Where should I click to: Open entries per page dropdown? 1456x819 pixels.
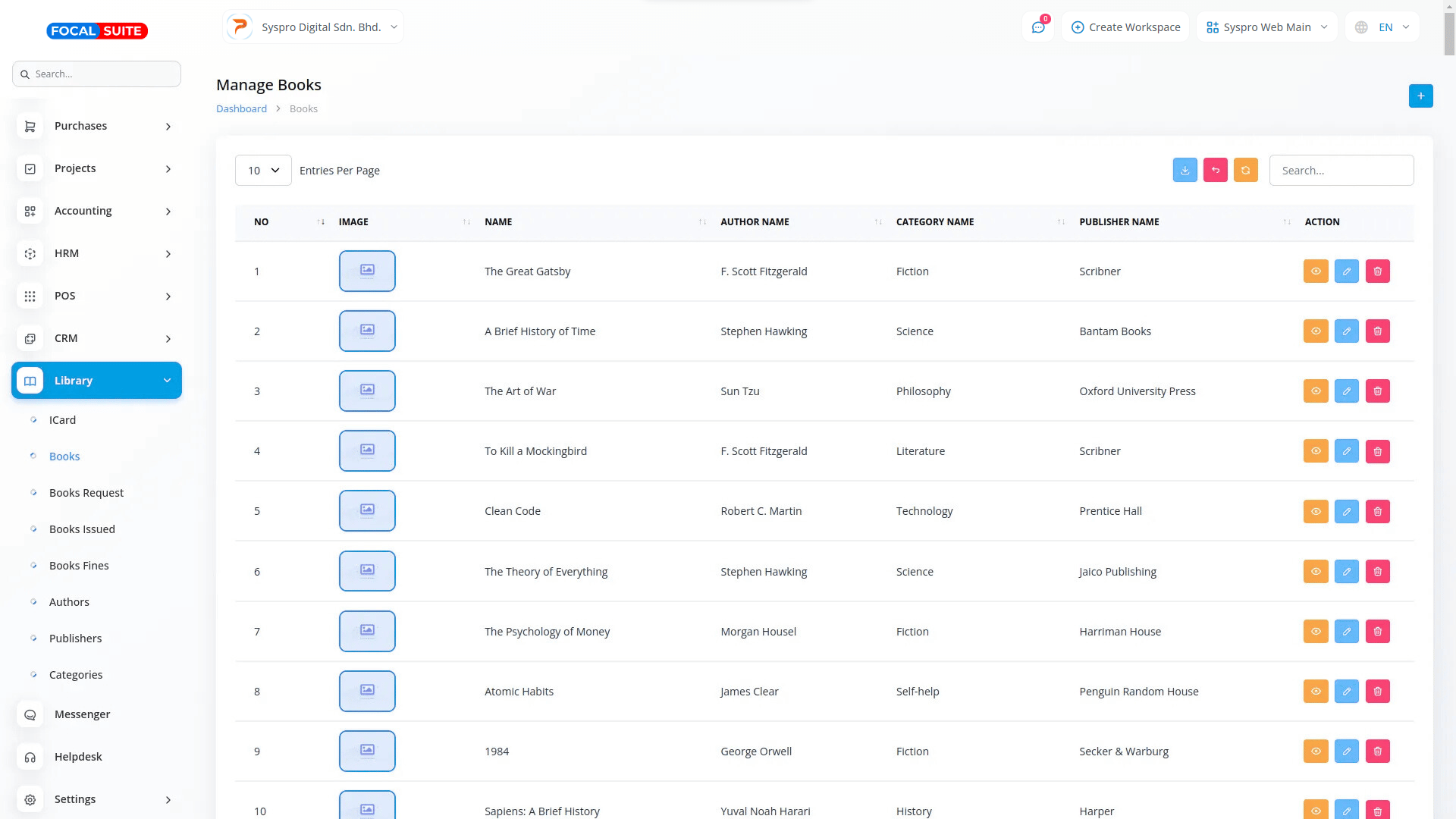pyautogui.click(x=263, y=171)
